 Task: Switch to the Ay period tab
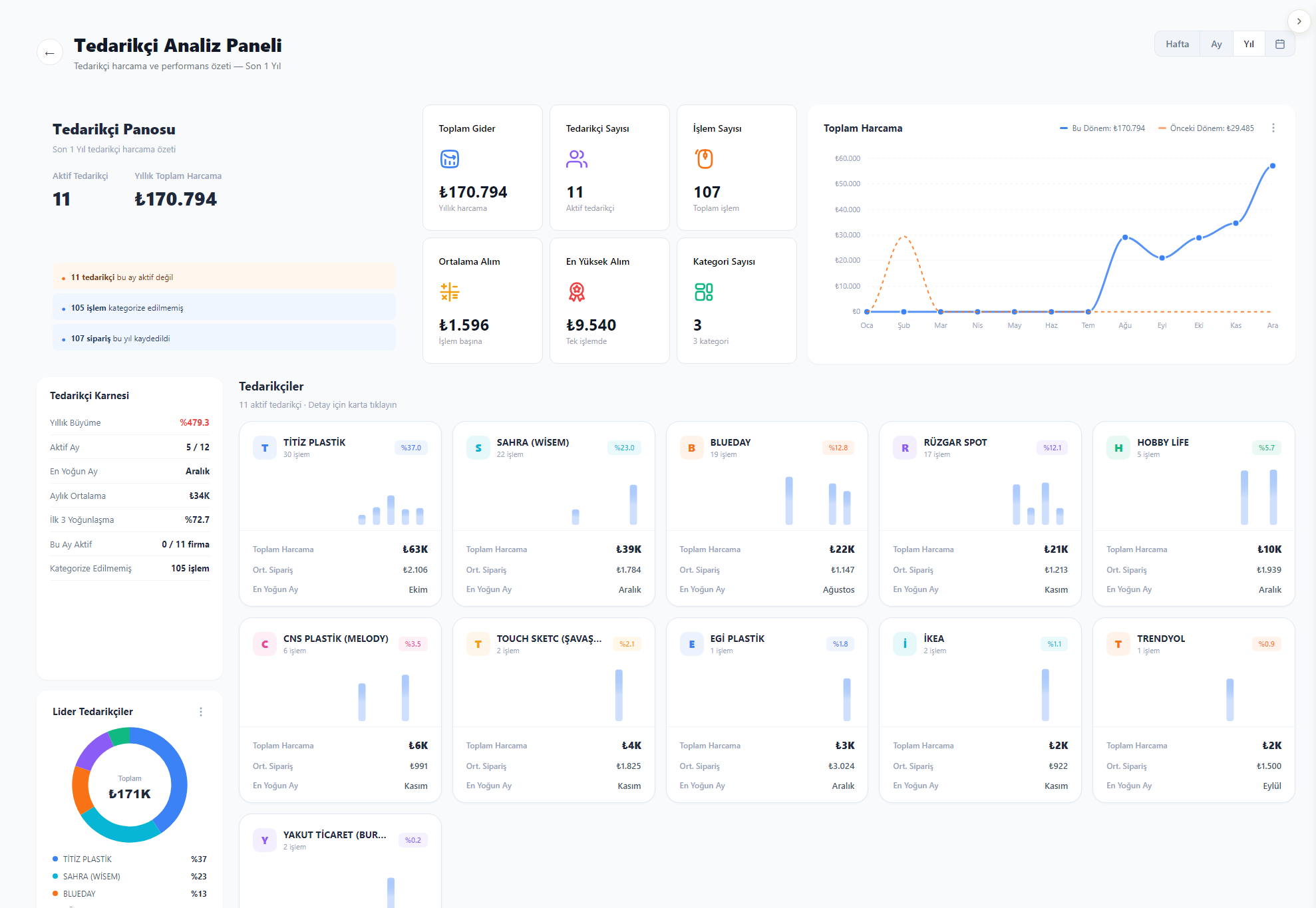click(1216, 44)
